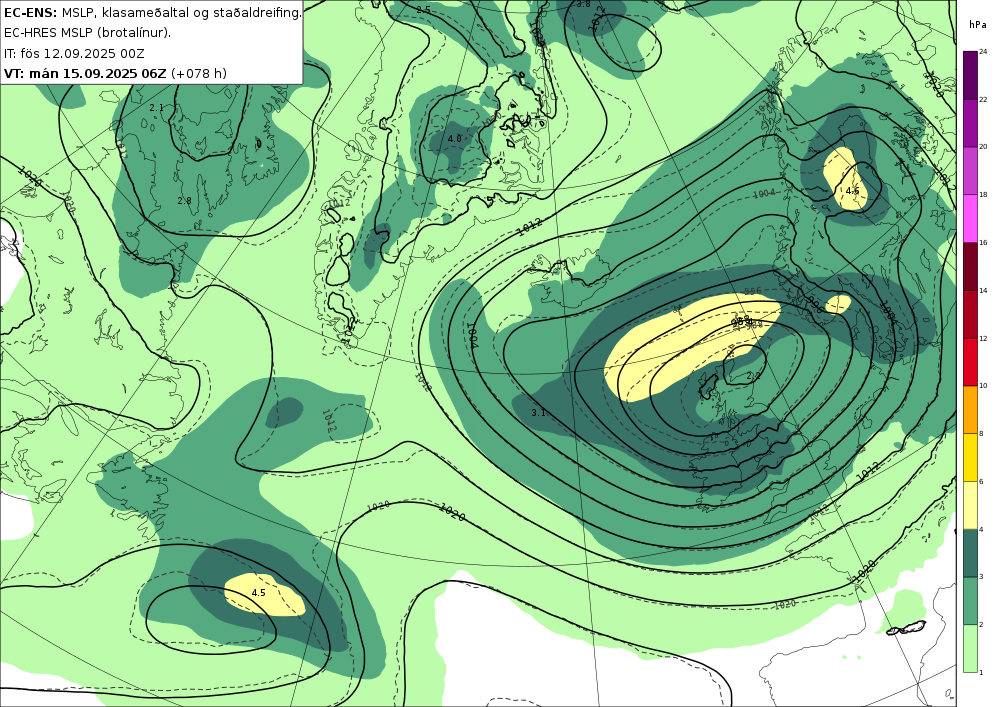Click the maroon 14–16 hPa legend segment
The height and width of the screenshot is (707, 1000).
pyautogui.click(x=971, y=266)
